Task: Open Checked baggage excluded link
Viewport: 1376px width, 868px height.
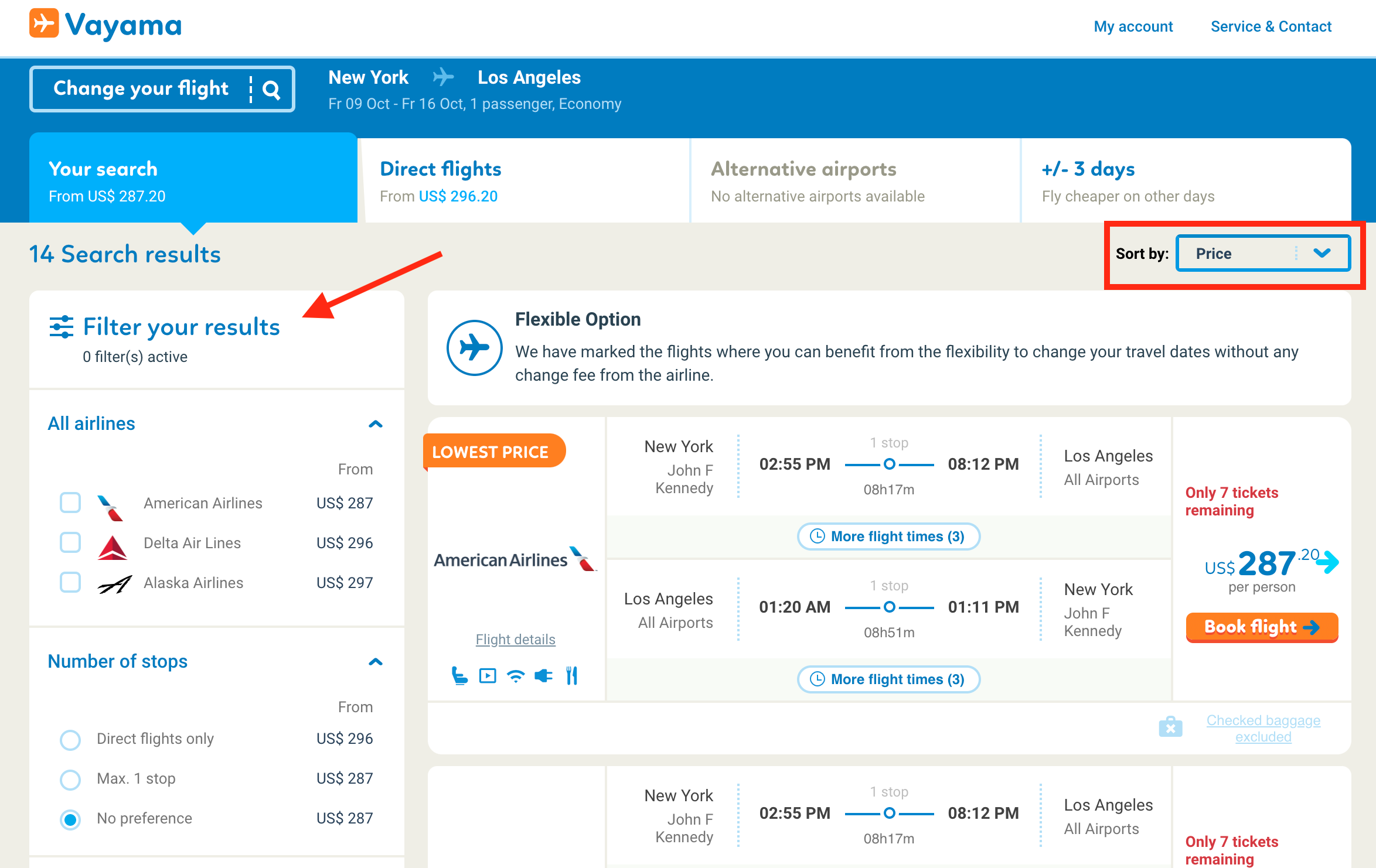Action: pos(1263,728)
